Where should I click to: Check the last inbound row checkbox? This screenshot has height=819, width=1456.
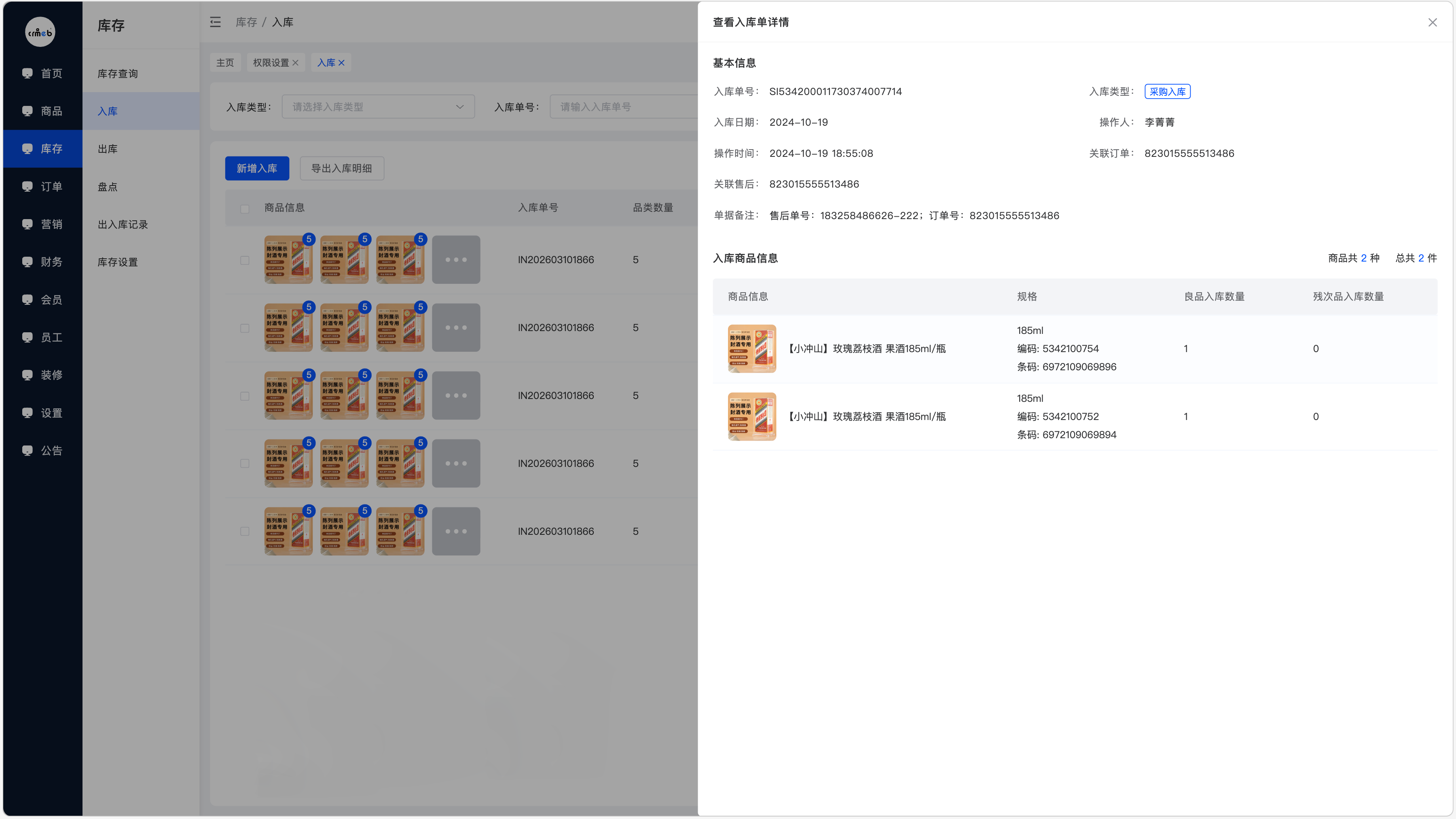tap(245, 532)
